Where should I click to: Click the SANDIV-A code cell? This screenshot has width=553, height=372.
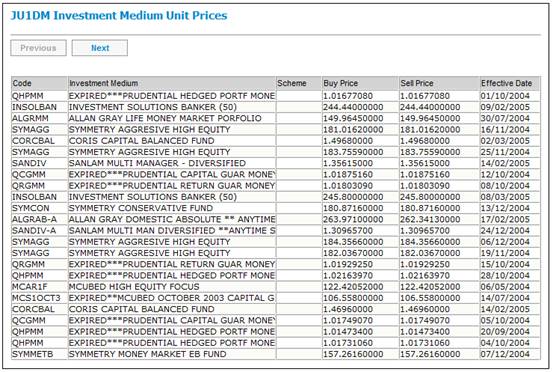[39, 231]
